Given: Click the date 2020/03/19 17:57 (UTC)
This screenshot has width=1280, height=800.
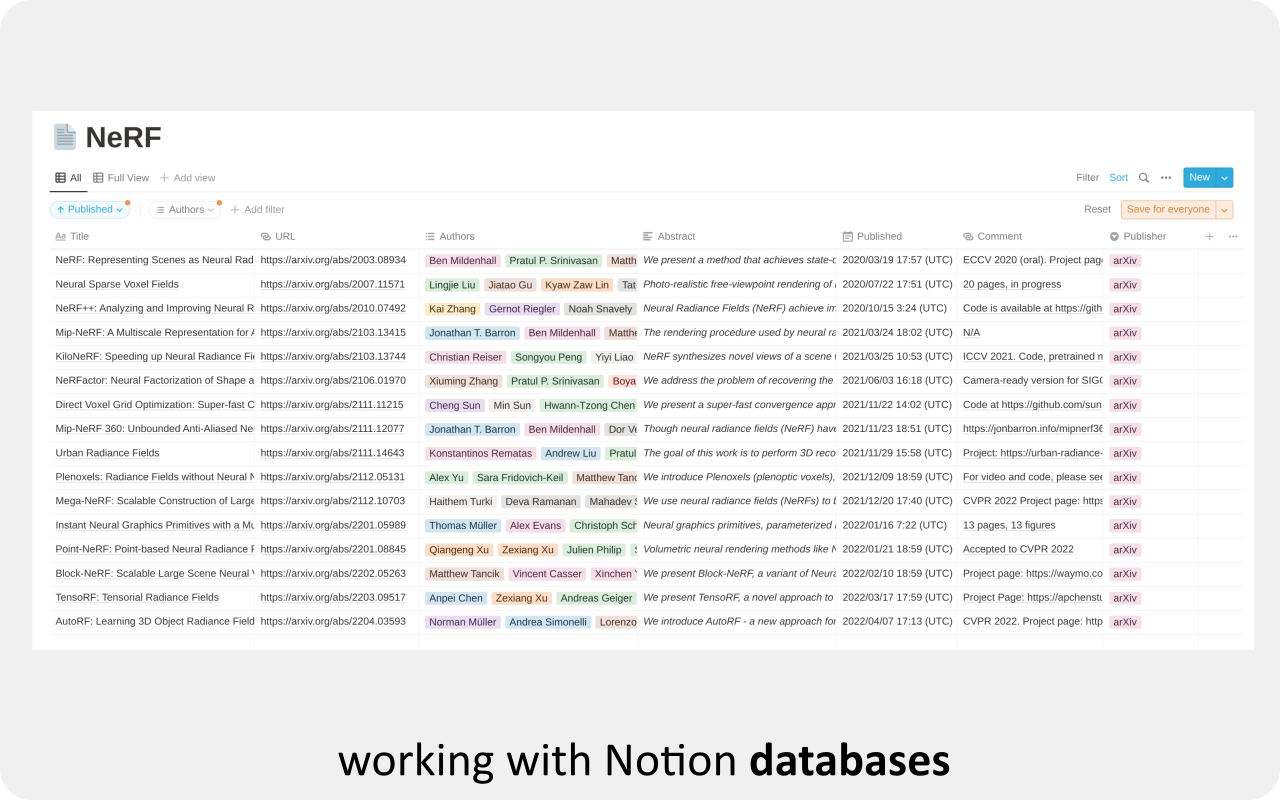Looking at the screenshot, I should [x=897, y=260].
